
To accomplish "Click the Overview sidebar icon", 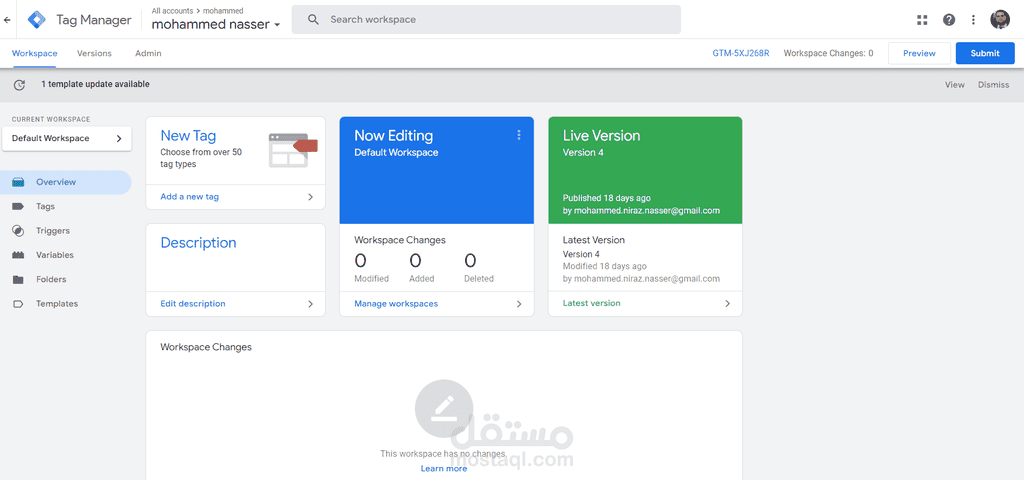I will [18, 182].
